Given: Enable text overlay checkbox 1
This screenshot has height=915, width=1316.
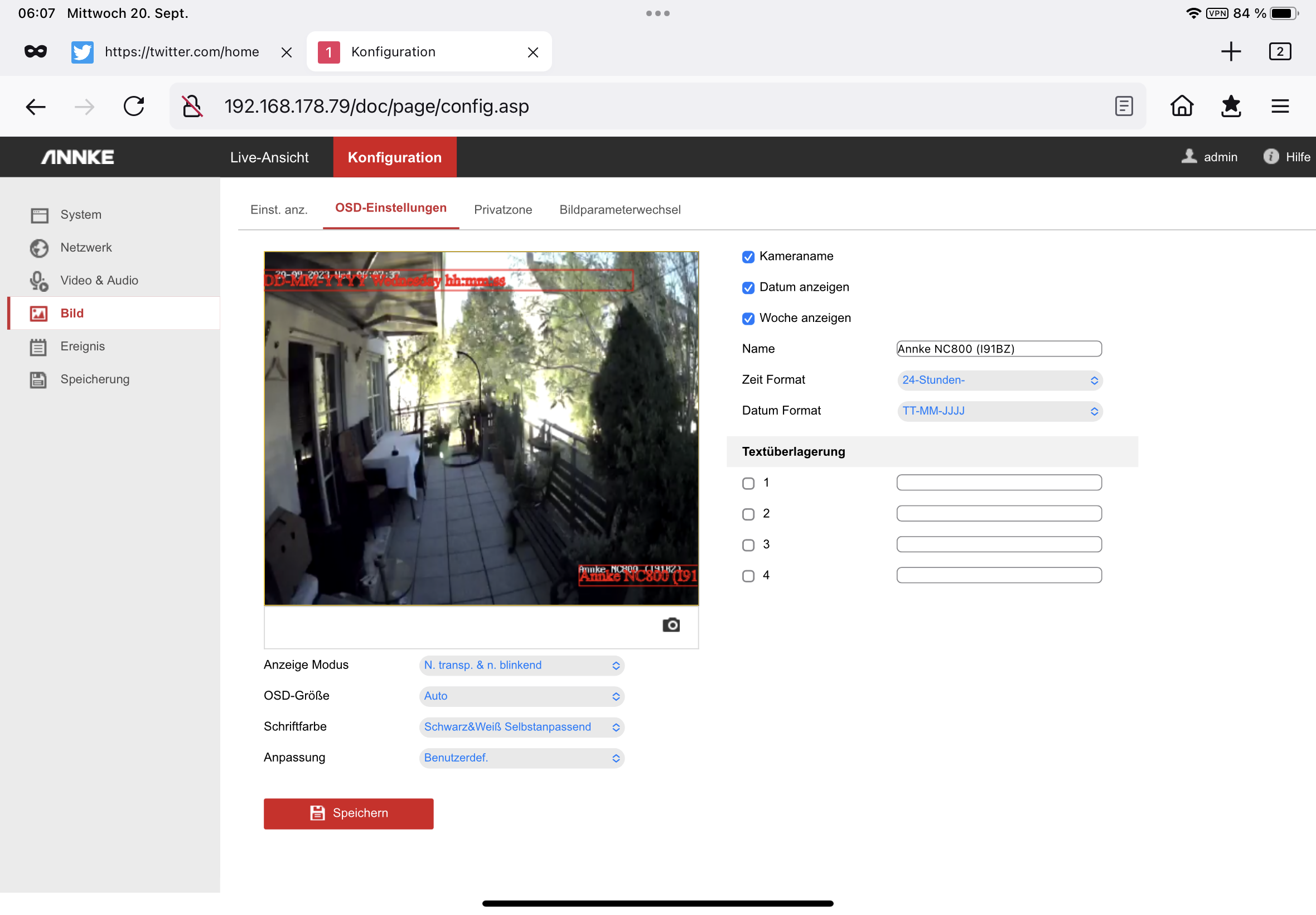Looking at the screenshot, I should [x=748, y=483].
